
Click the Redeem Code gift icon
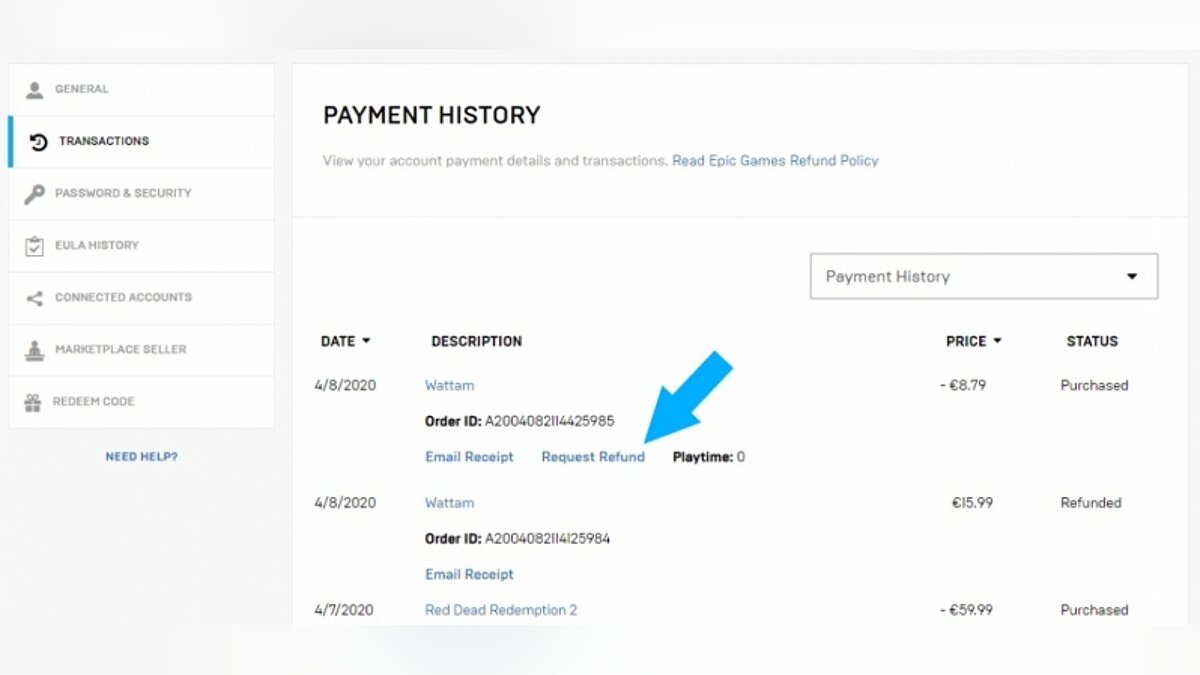click(x=34, y=402)
